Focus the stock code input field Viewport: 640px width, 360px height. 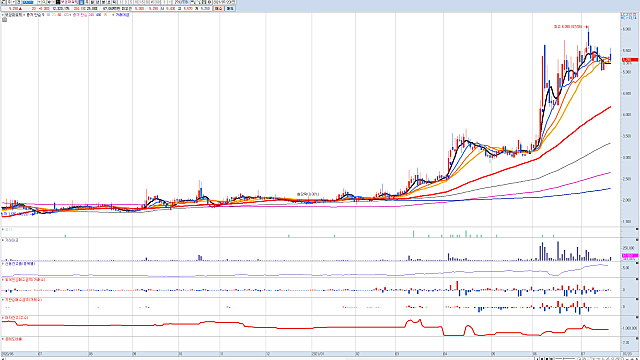click(x=29, y=2)
